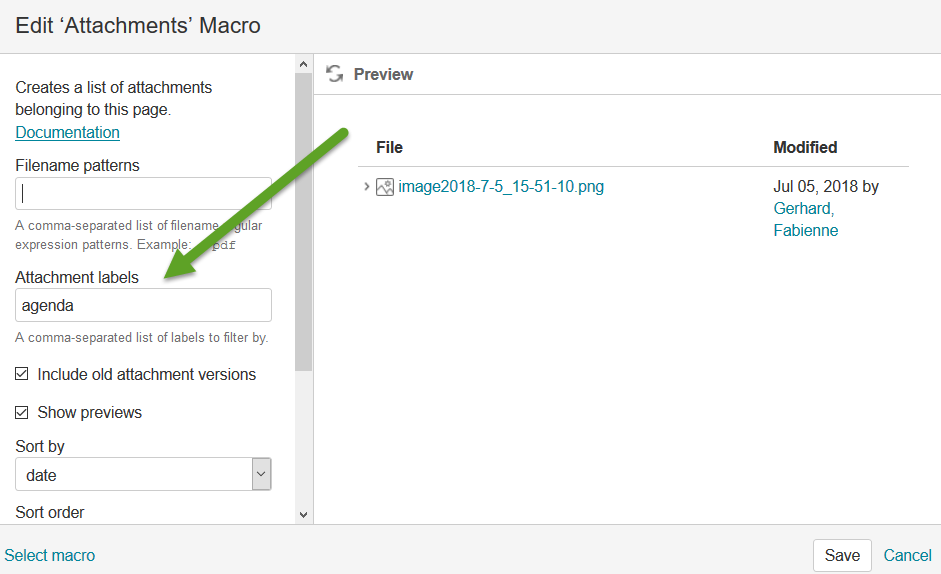Uncheck the Show previews checkbox
Image resolution: width=941 pixels, height=574 pixels.
(22, 413)
